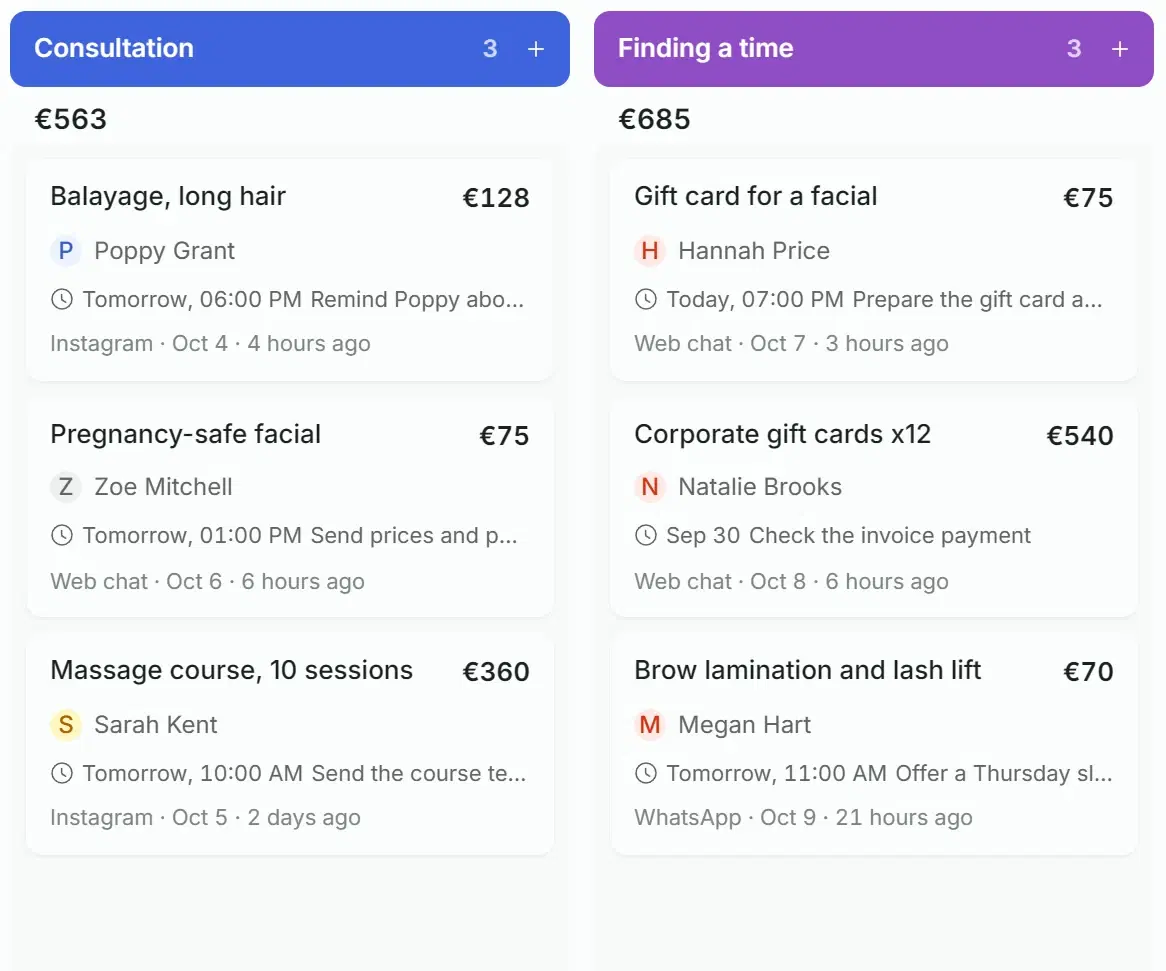
Task: Open the task 'Send prices and p...'
Action: (413, 535)
